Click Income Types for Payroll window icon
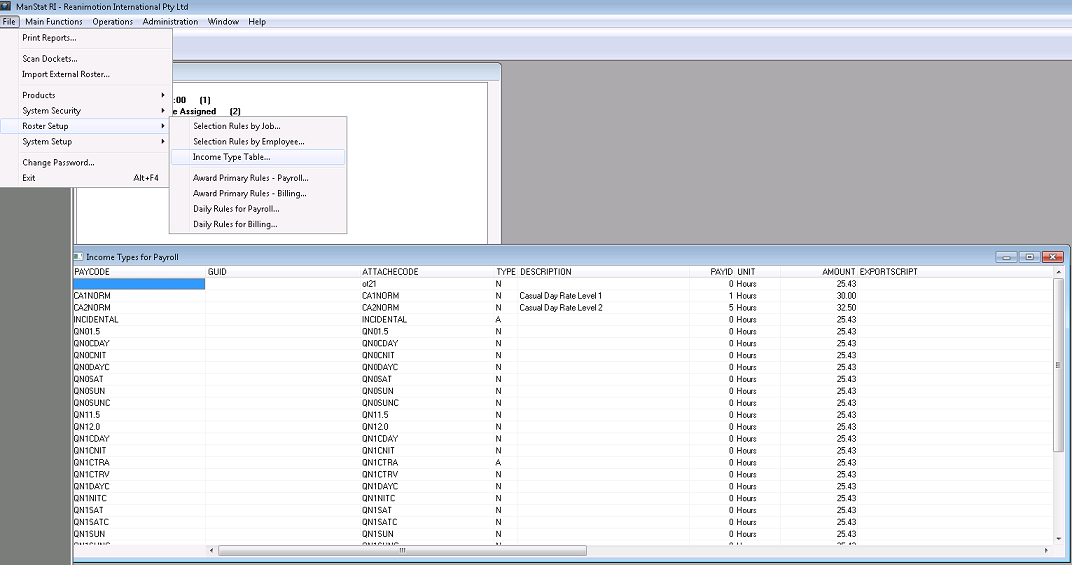1072x565 pixels. pos(78,257)
